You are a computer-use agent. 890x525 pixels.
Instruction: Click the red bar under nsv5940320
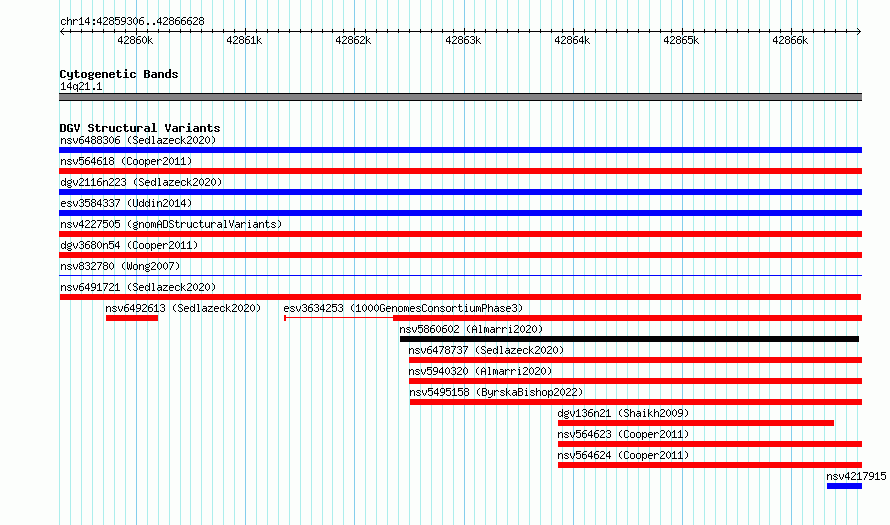tap(635, 381)
